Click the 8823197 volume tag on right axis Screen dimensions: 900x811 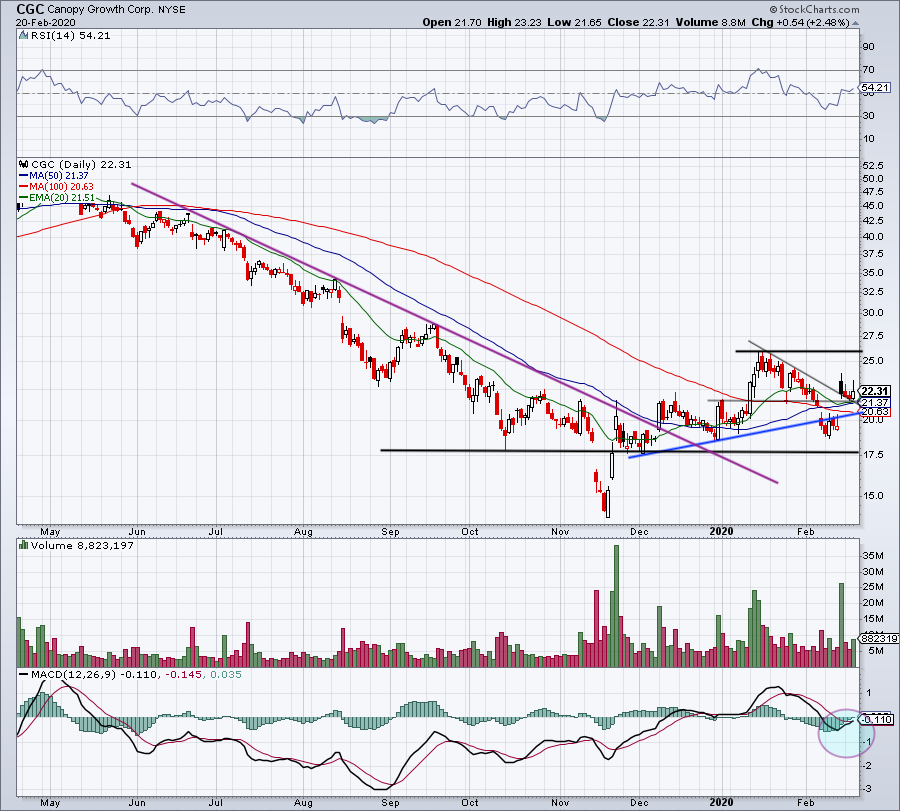click(879, 638)
